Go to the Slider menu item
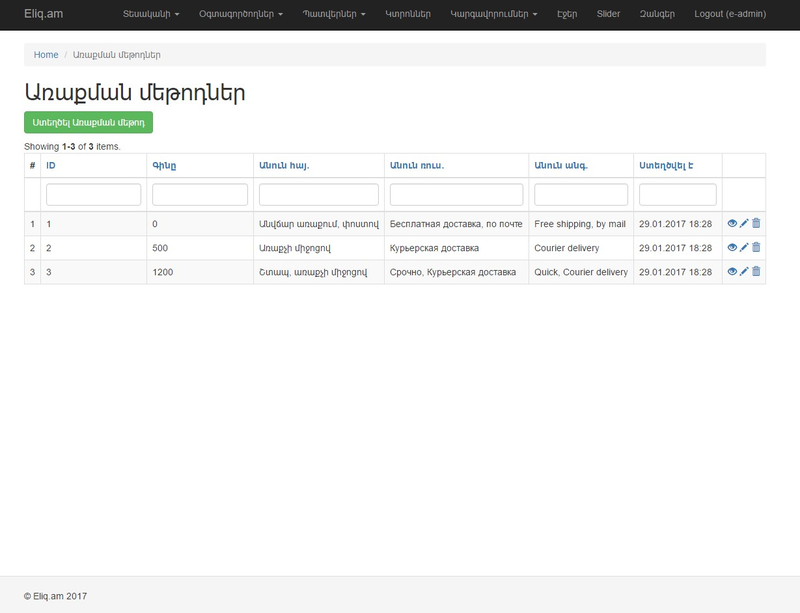The width and height of the screenshot is (800, 613). pyautogui.click(x=608, y=15)
